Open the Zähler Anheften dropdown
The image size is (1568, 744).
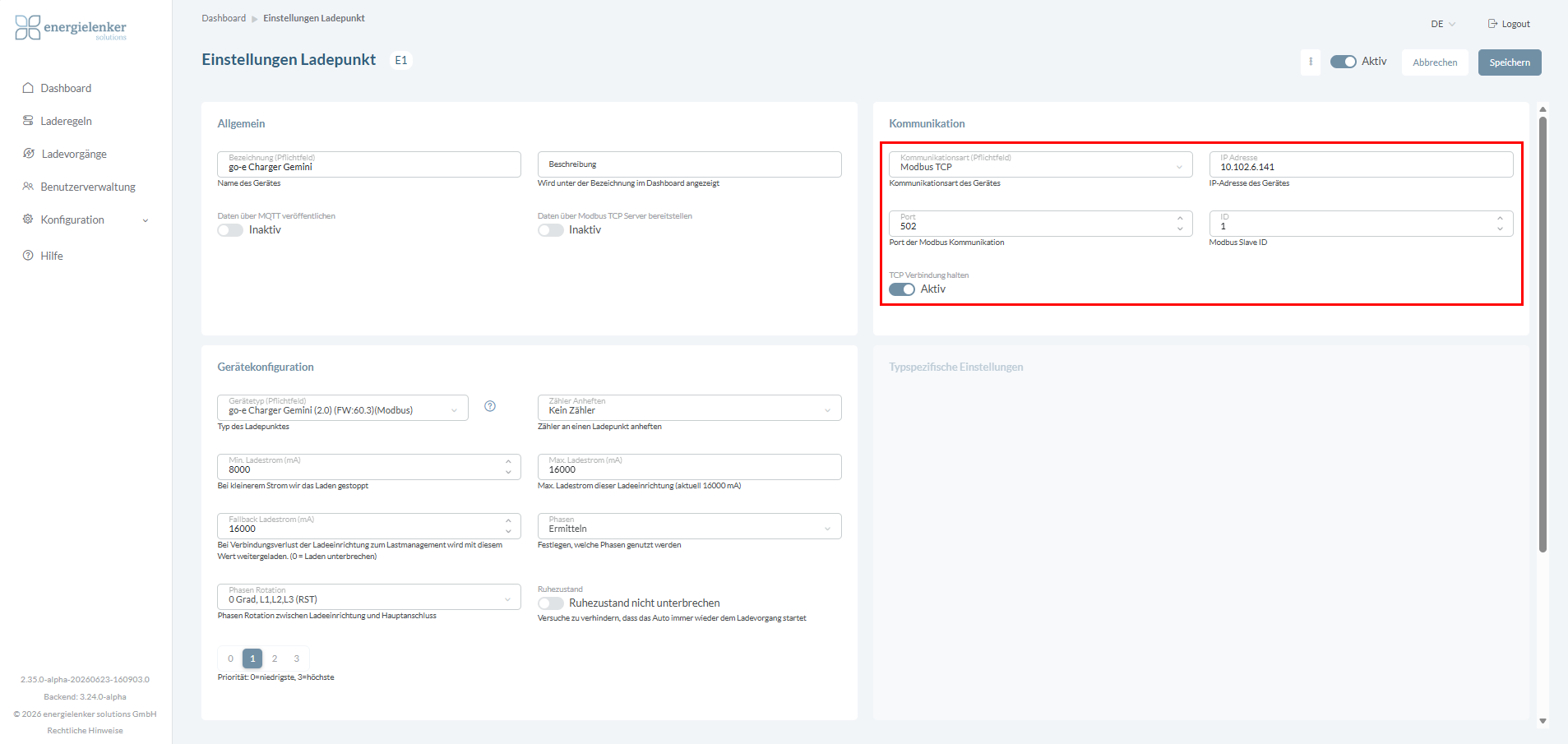[x=689, y=408]
